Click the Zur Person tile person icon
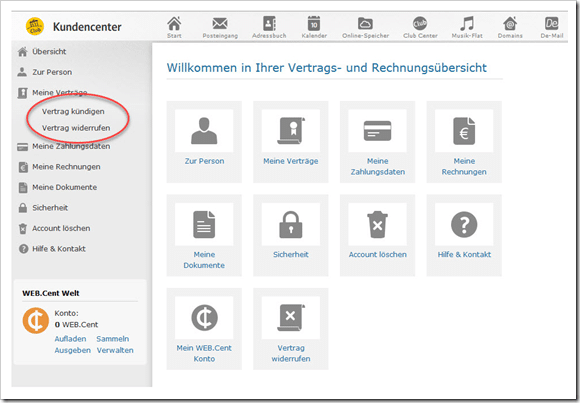Screen dimensions: 580x403 204,130
